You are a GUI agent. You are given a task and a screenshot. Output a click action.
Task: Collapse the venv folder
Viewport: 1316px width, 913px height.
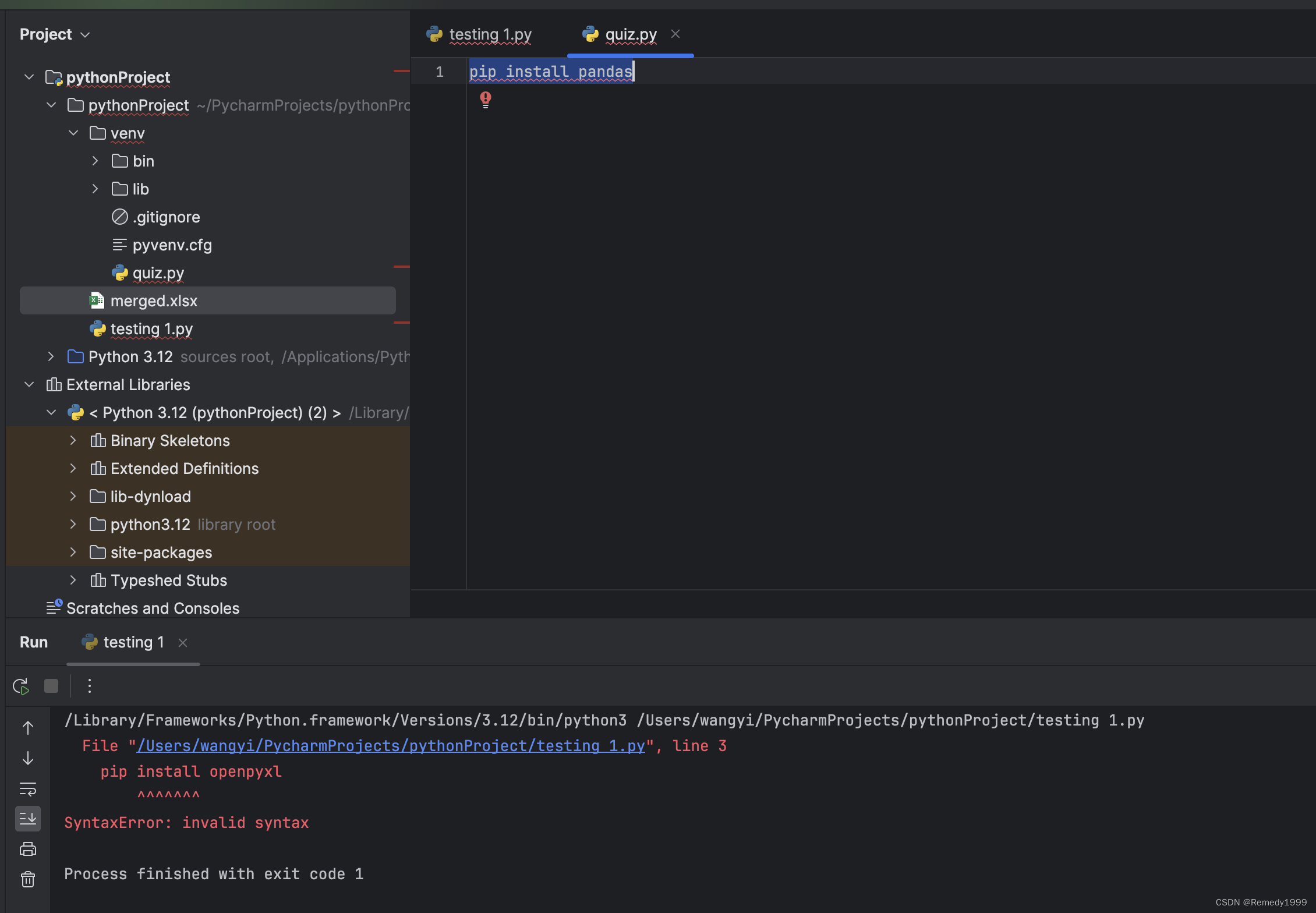tap(73, 133)
